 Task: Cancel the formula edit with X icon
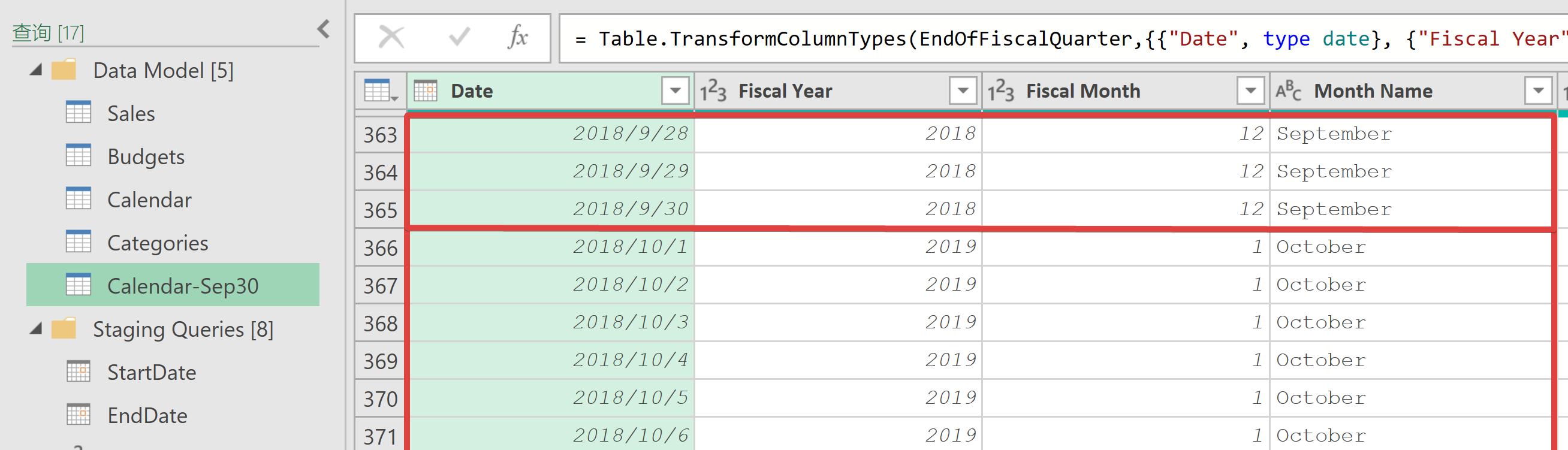pyautogui.click(x=391, y=37)
